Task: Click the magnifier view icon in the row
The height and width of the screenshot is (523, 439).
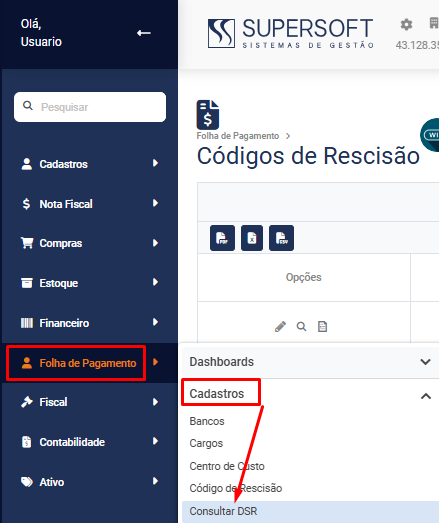Action: point(301,327)
